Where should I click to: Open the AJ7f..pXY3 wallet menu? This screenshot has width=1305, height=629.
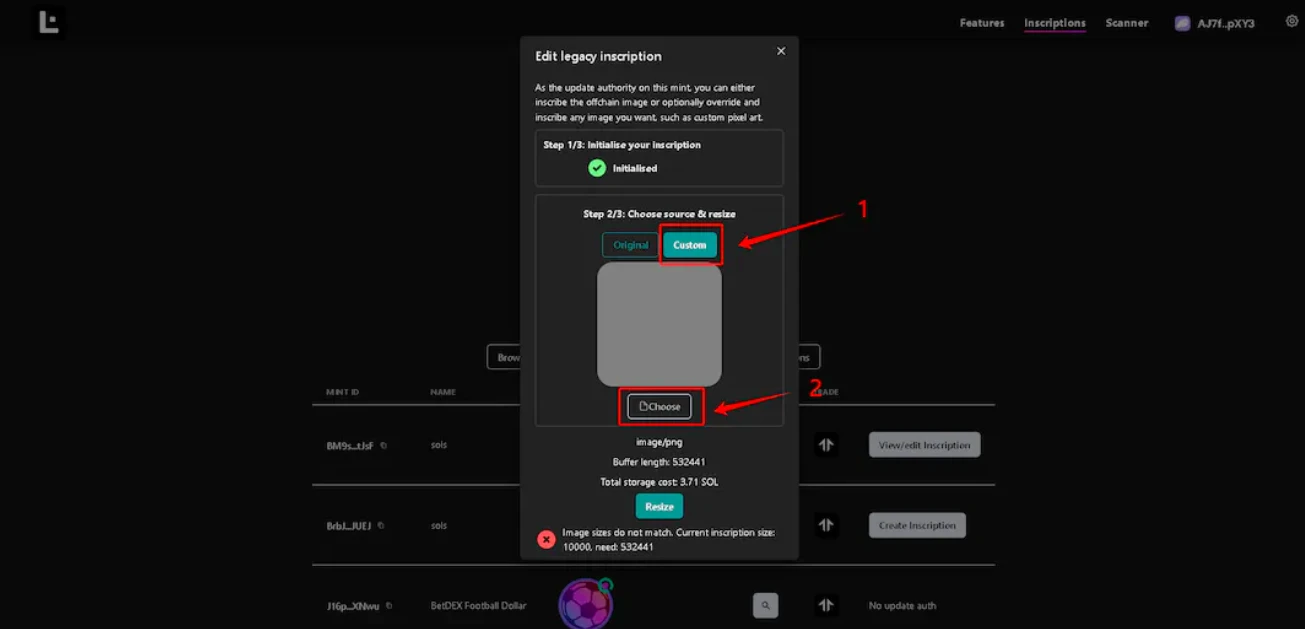tap(1215, 23)
